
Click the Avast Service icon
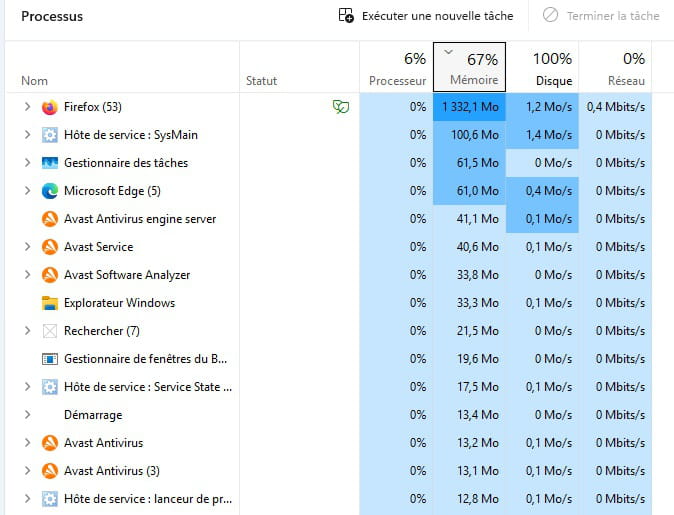[50, 247]
